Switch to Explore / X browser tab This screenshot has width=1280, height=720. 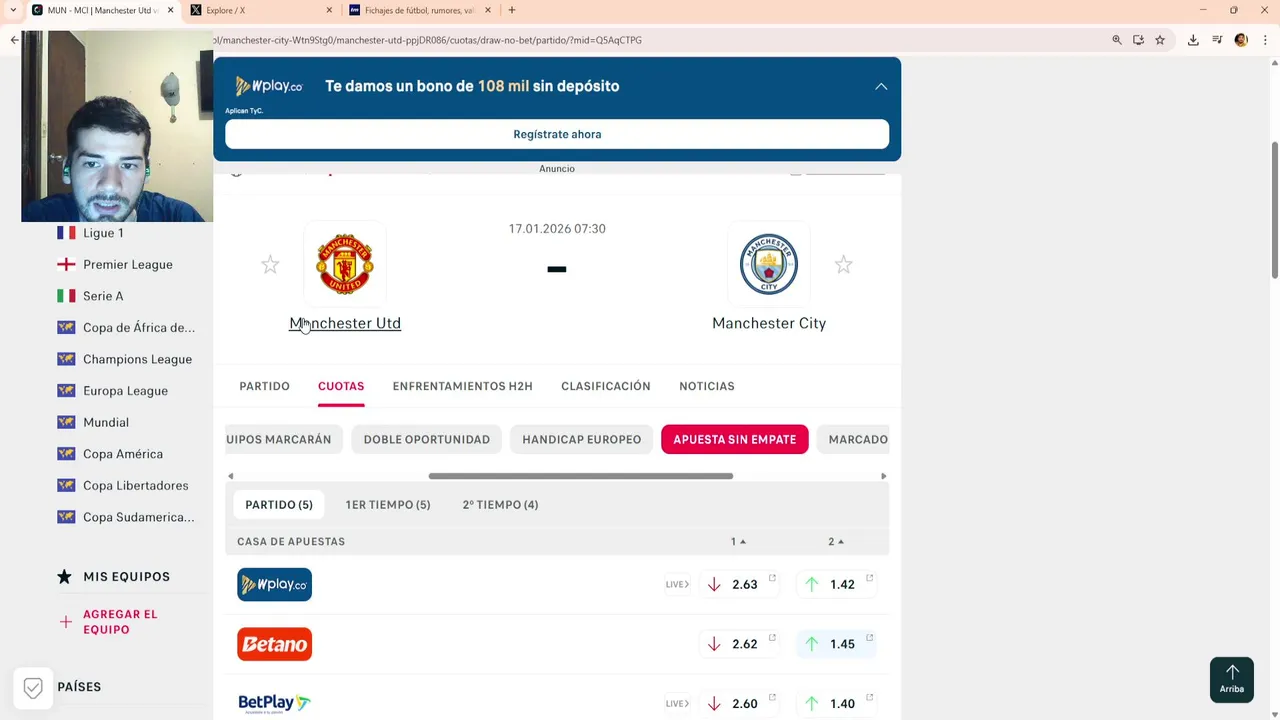(x=259, y=10)
